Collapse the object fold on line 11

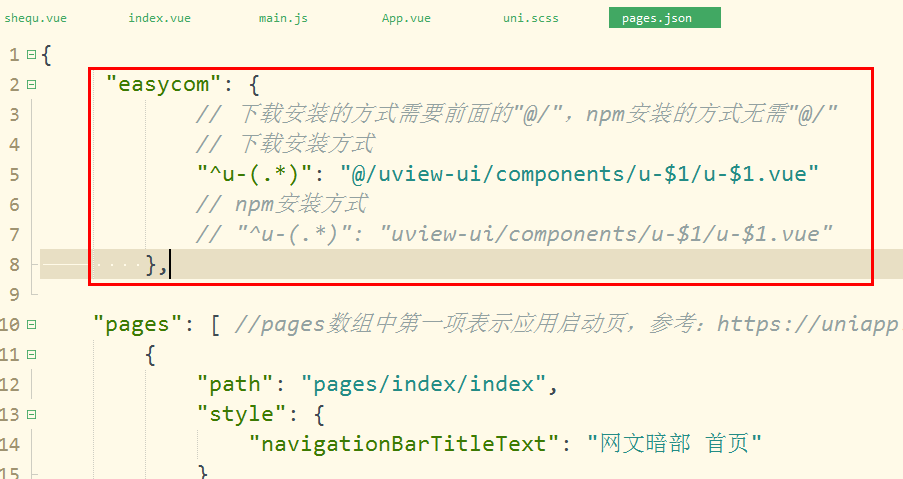pos(32,354)
